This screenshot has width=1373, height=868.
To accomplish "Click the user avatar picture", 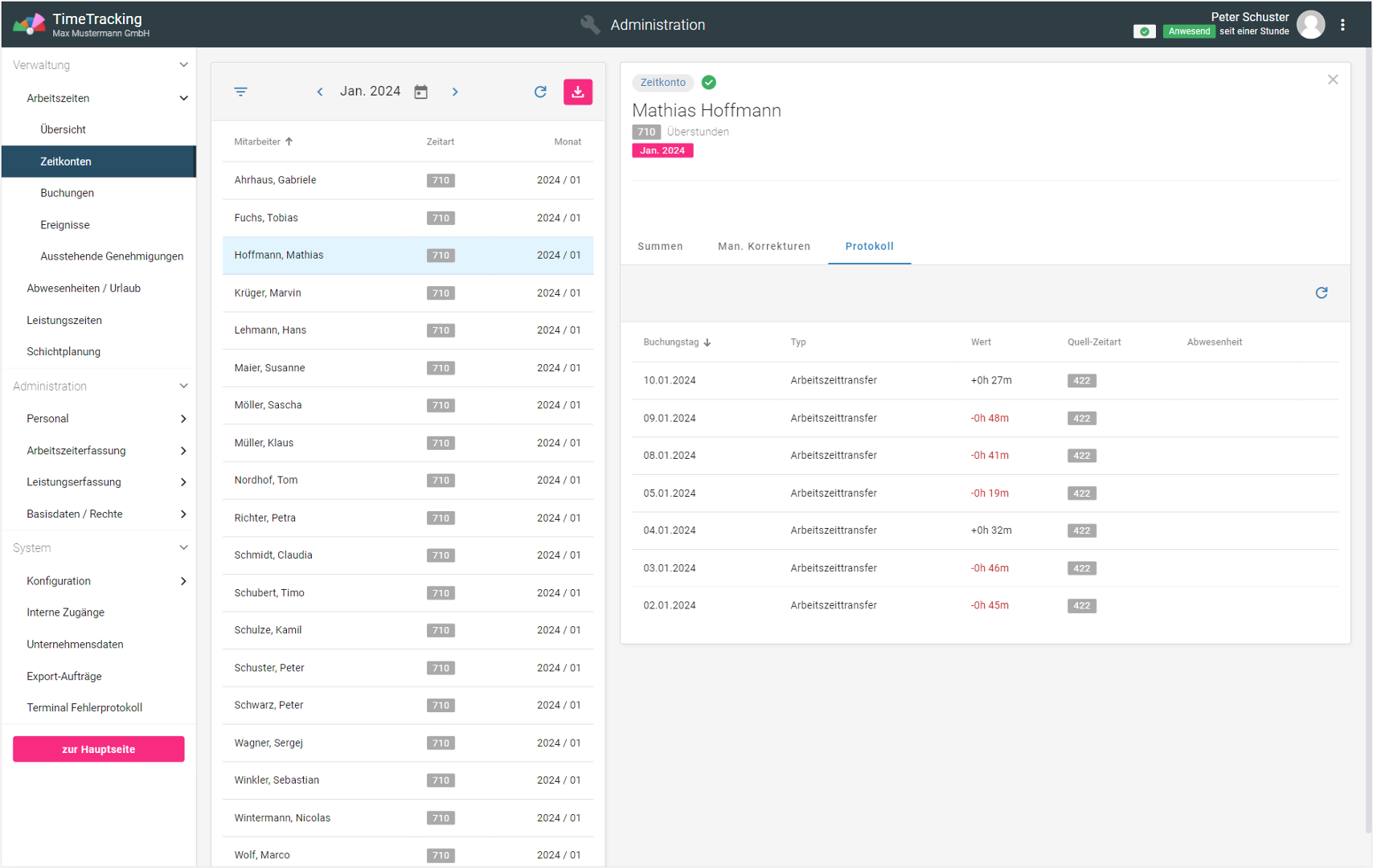I will point(1310,25).
